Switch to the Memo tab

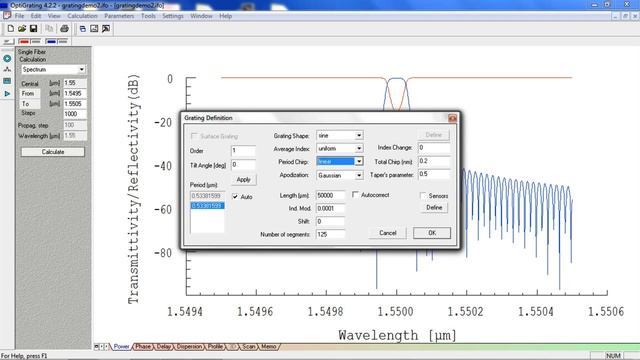[x=268, y=347]
